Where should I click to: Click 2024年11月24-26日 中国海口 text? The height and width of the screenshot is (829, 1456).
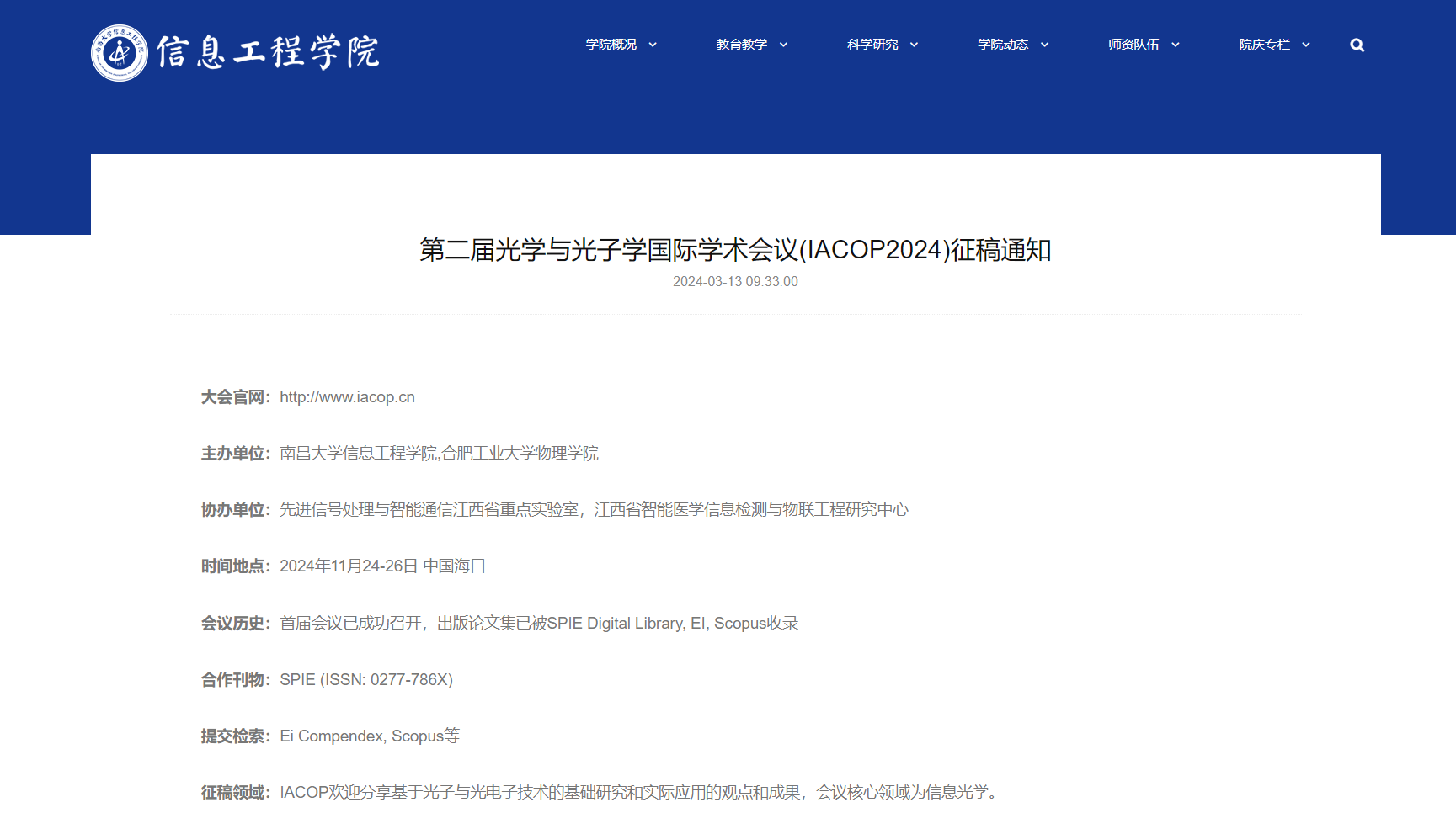point(382,566)
